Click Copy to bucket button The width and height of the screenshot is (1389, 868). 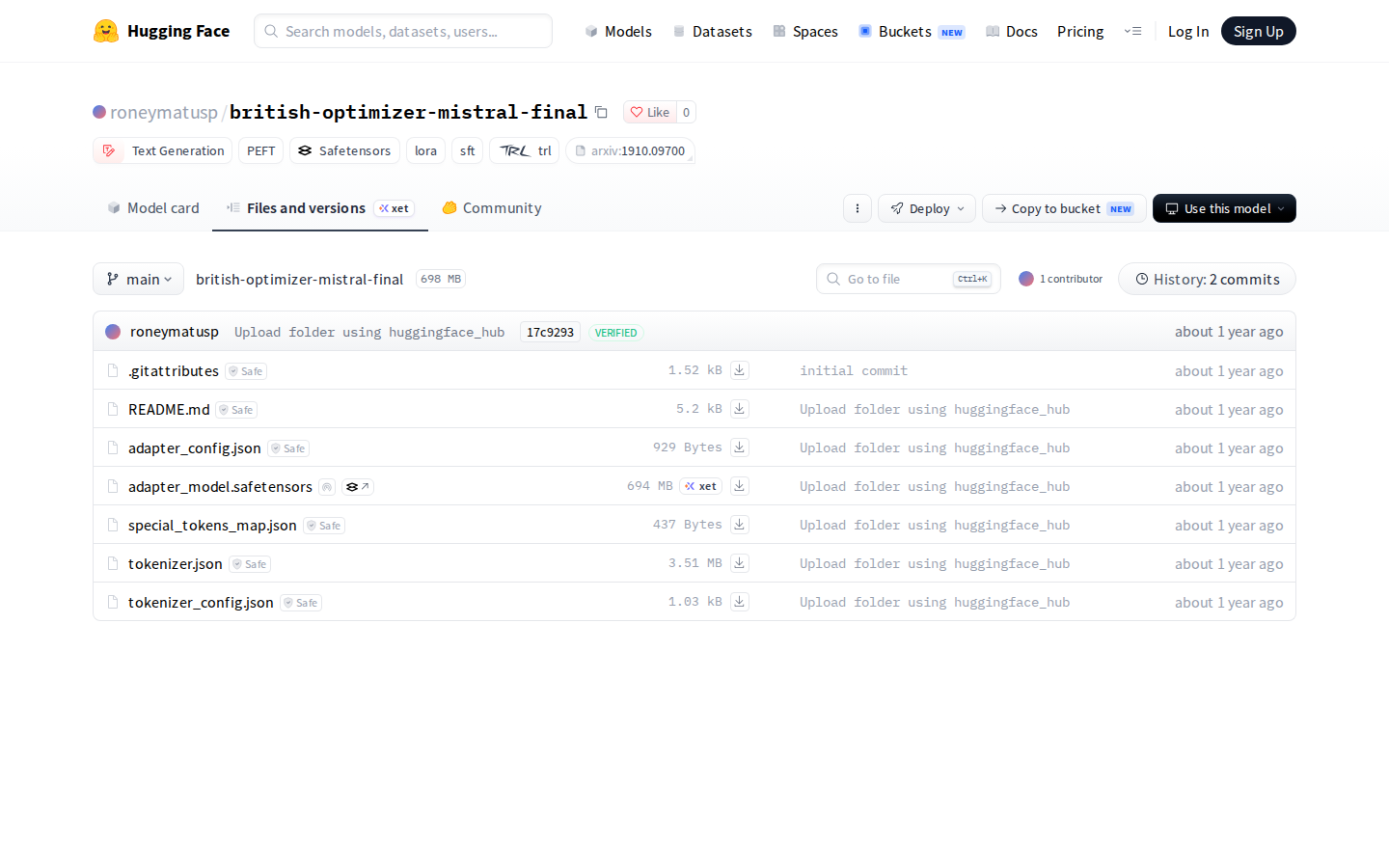(1064, 208)
